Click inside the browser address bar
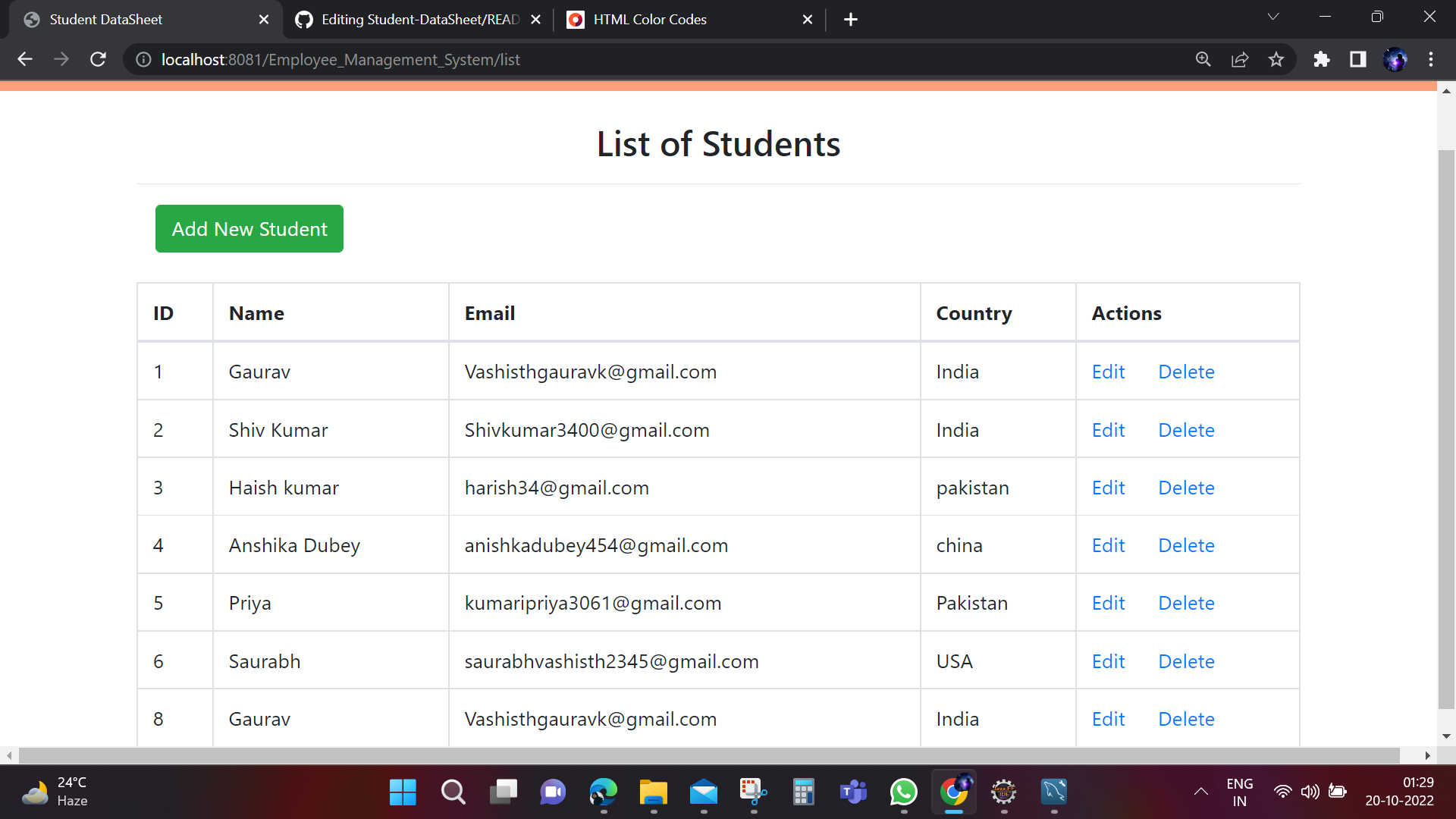The width and height of the screenshot is (1456, 819). coord(531,59)
